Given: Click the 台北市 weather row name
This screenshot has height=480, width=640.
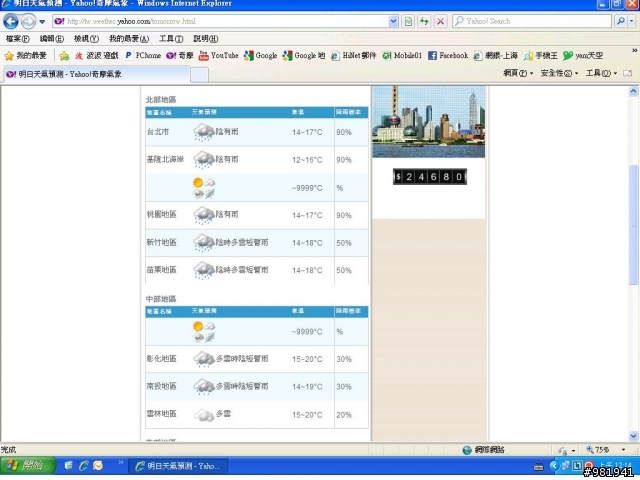Looking at the screenshot, I should tap(158, 132).
